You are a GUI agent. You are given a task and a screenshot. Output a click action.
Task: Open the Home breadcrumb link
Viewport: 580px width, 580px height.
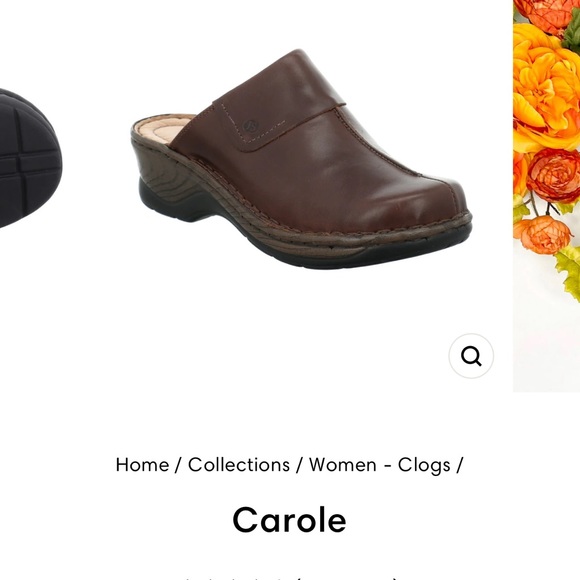pyautogui.click(x=142, y=465)
